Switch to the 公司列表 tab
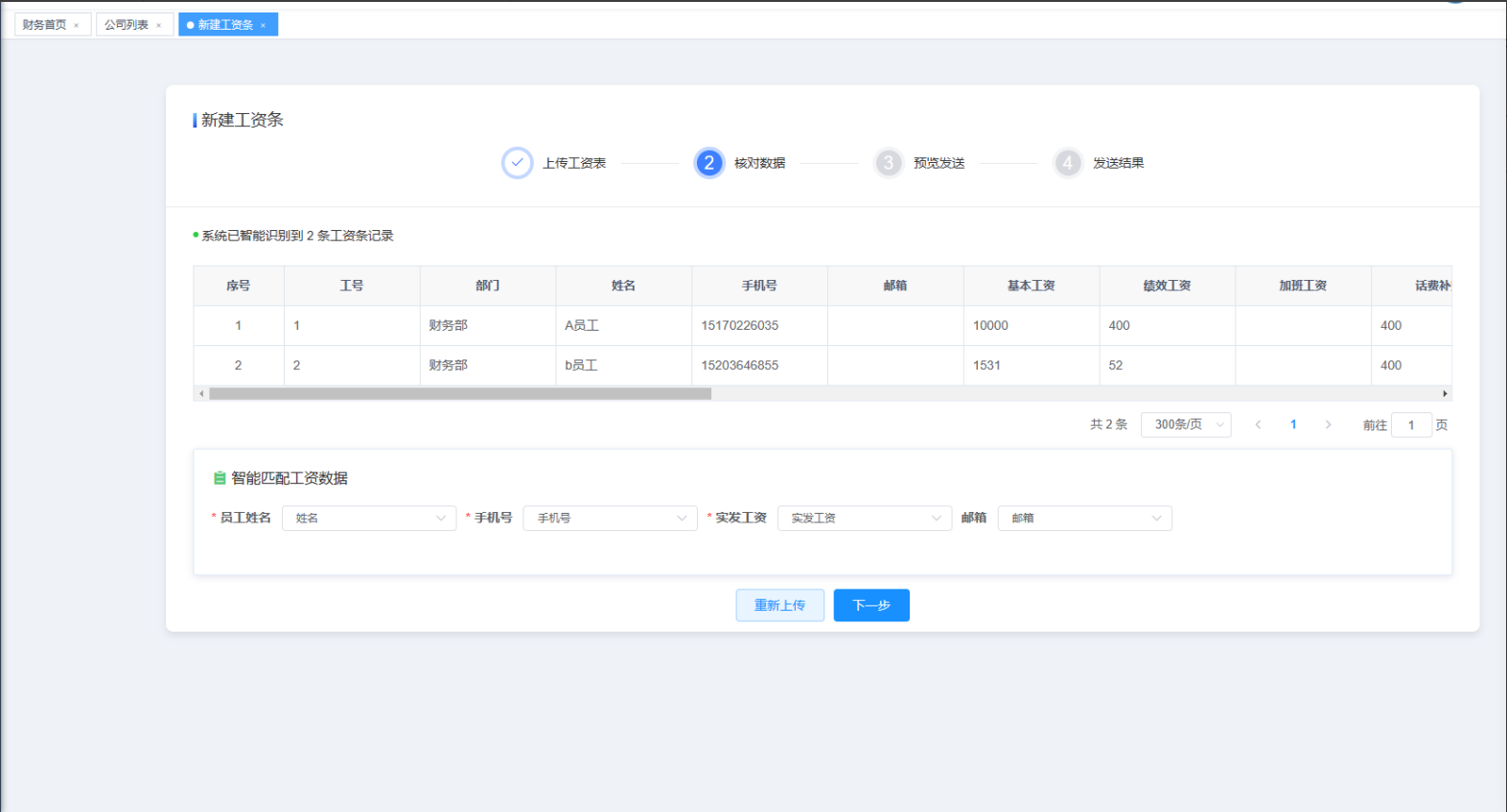The width and height of the screenshot is (1507, 812). (126, 25)
